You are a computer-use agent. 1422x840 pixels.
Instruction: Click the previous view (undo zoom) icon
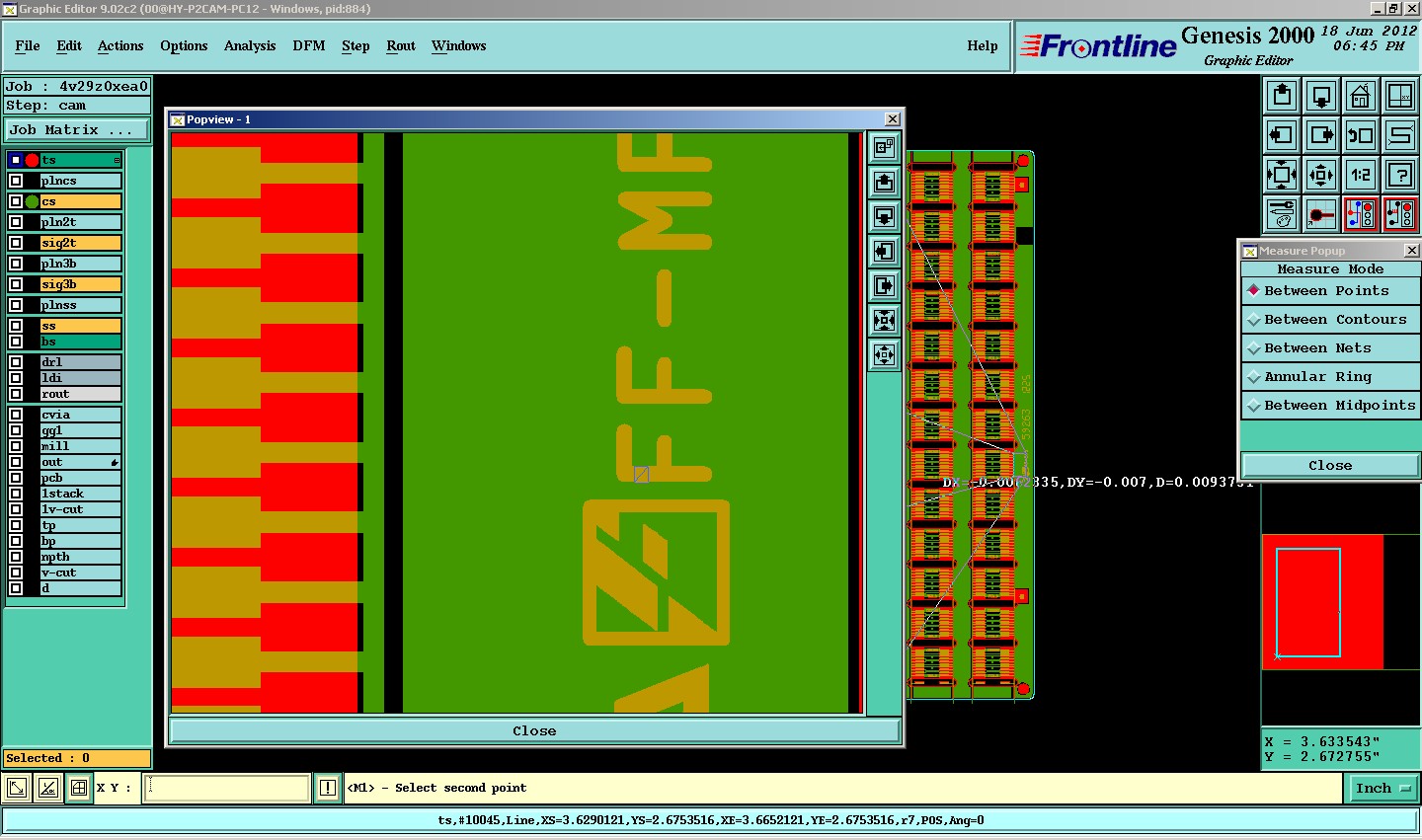pos(1361,135)
